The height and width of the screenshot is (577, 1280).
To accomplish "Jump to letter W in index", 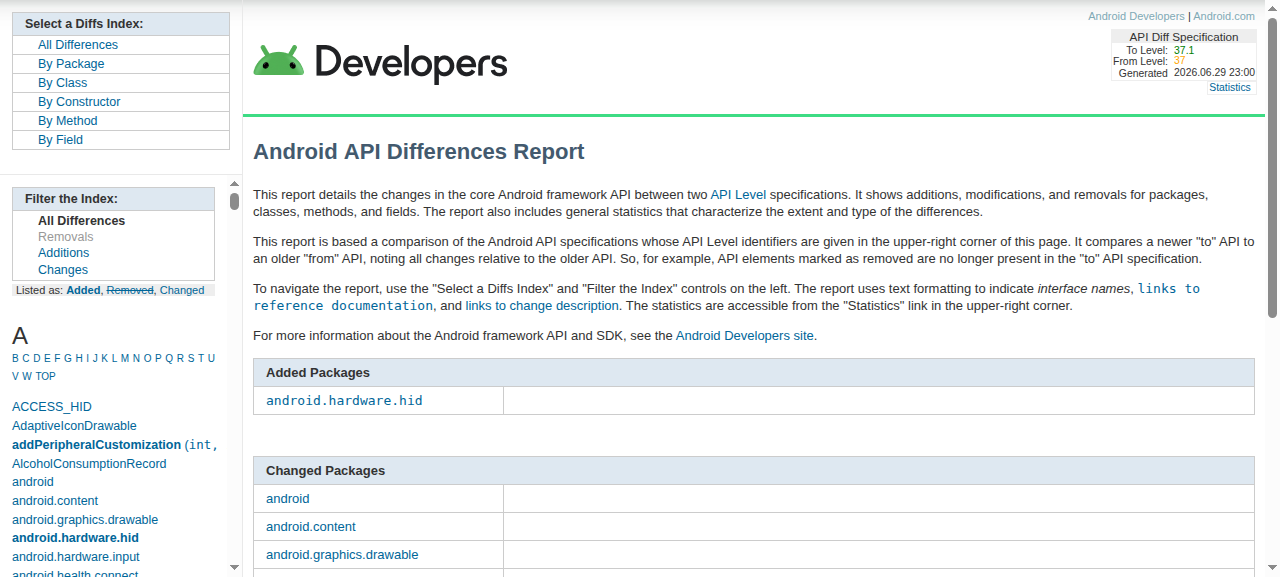I will (x=27, y=377).
